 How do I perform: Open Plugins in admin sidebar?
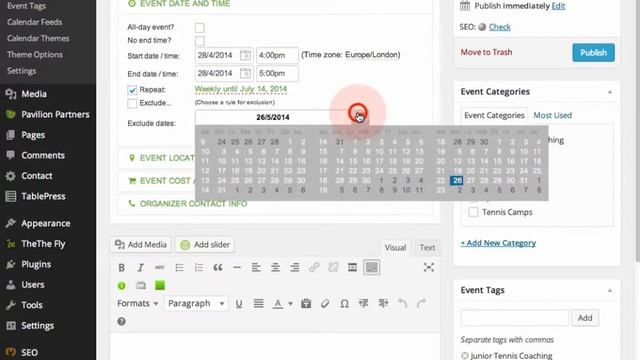(36, 264)
